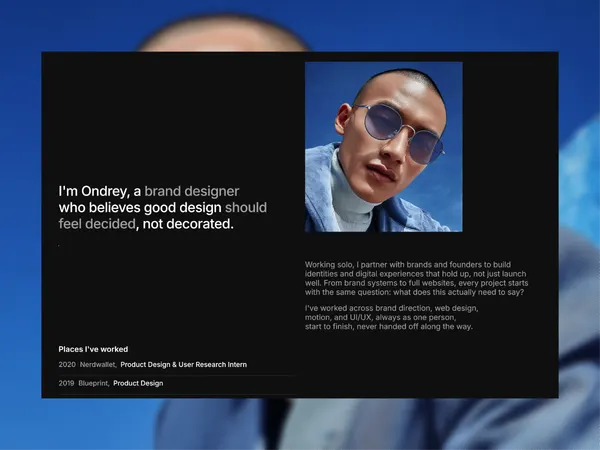600x450 pixels.
Task: Click the line "who believes good design should"
Action: 163,207
